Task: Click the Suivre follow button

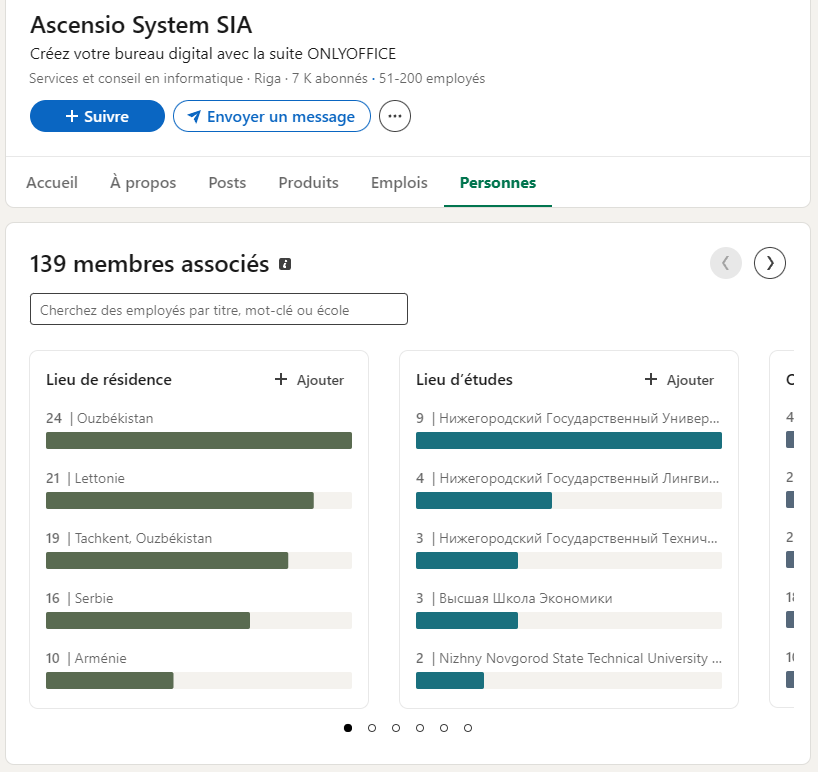Action: (x=98, y=116)
